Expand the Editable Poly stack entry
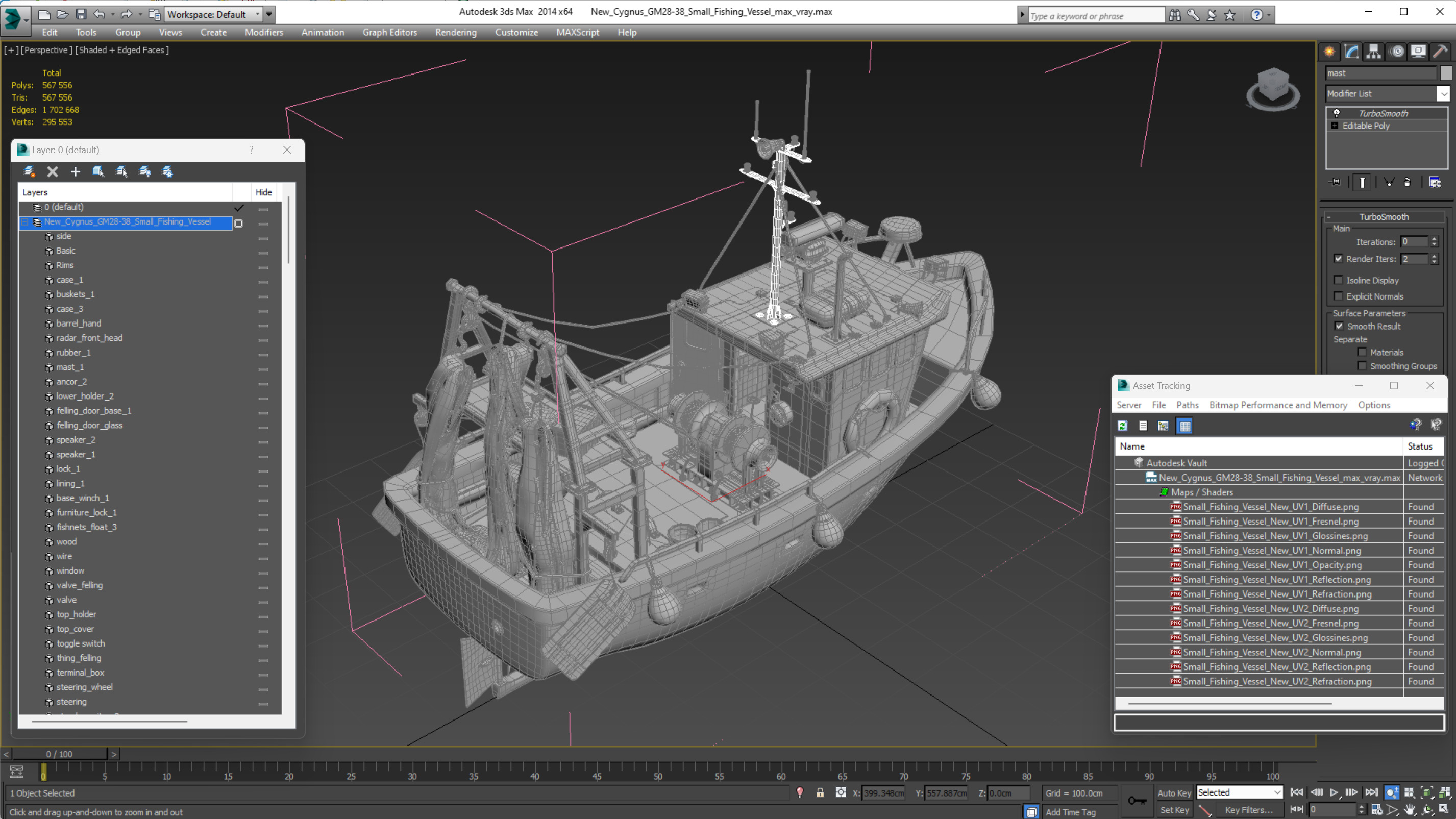This screenshot has height=819, width=1456. (x=1335, y=126)
